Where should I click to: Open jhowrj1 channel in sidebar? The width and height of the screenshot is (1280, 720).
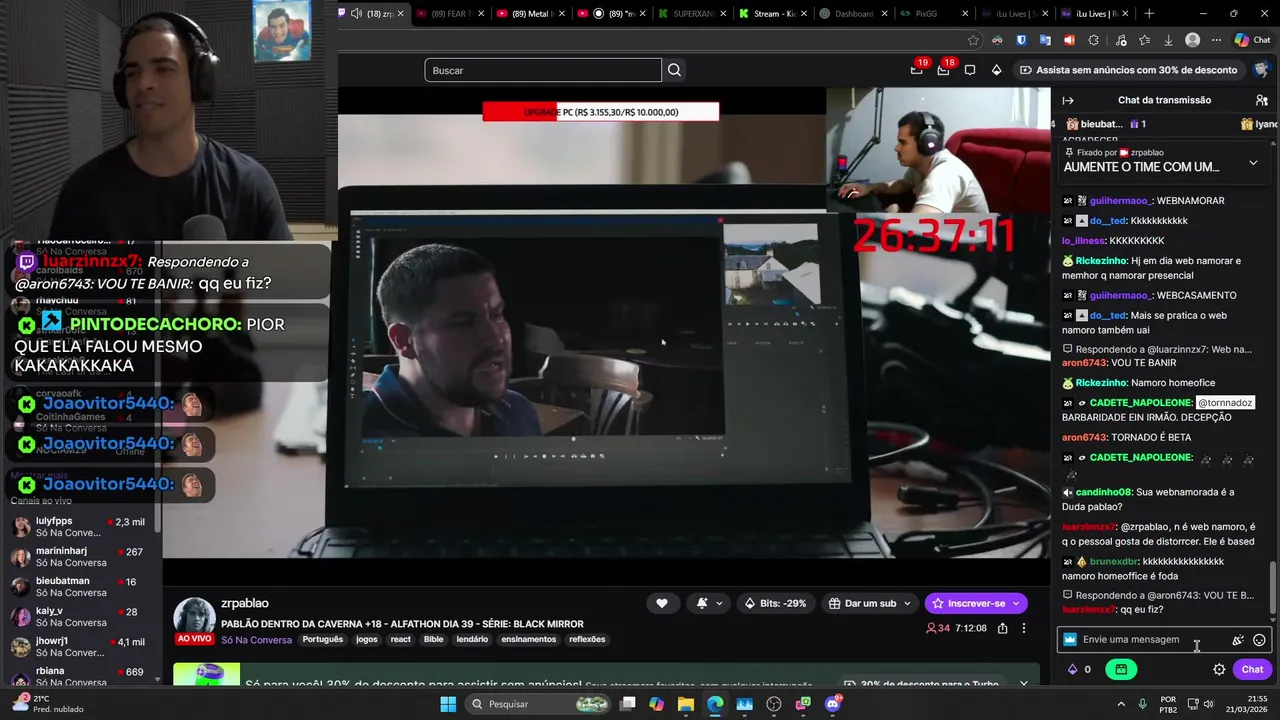80,647
